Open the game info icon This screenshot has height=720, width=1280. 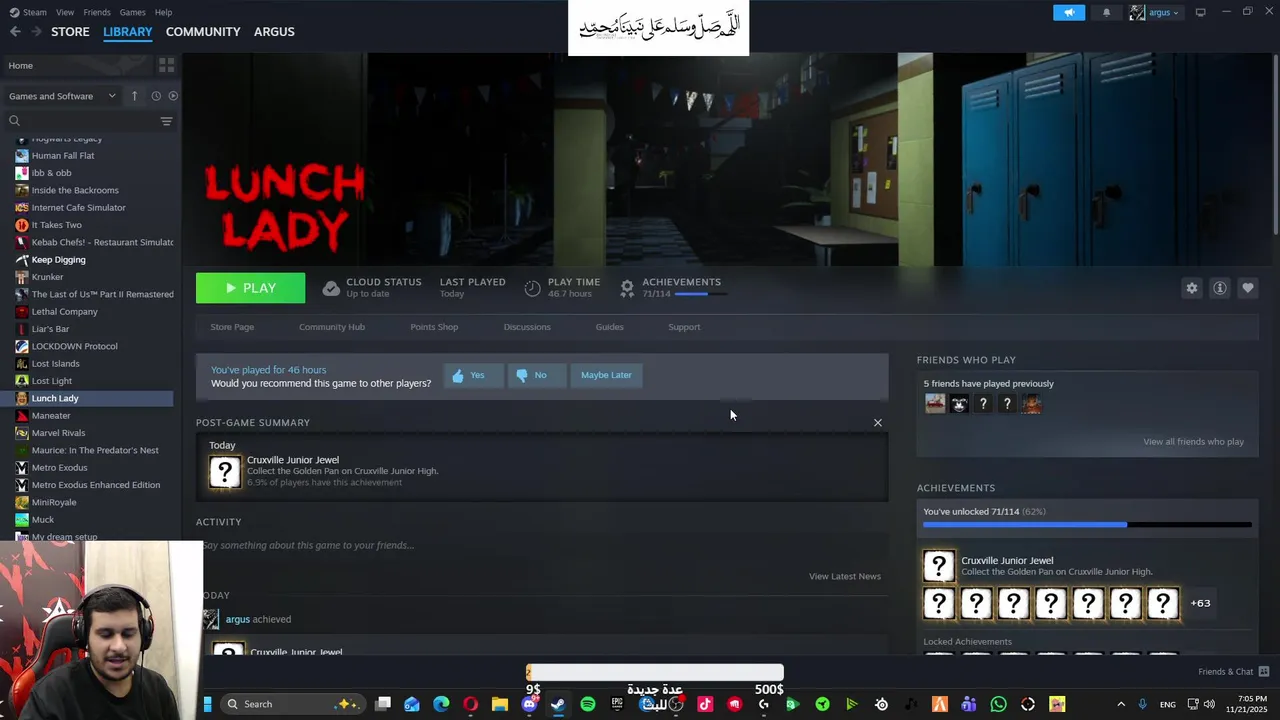pos(1219,288)
